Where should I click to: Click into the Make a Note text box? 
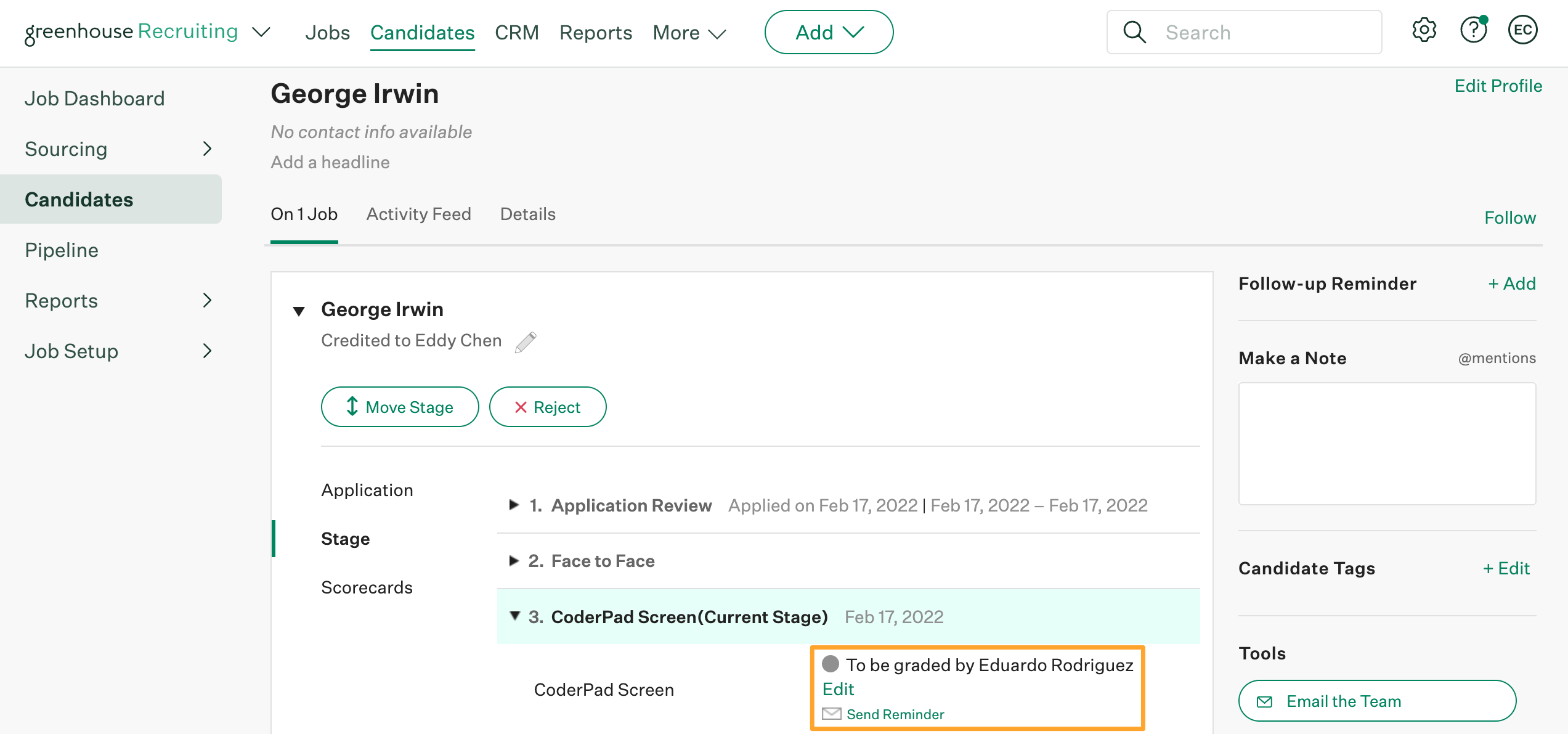pos(1387,444)
